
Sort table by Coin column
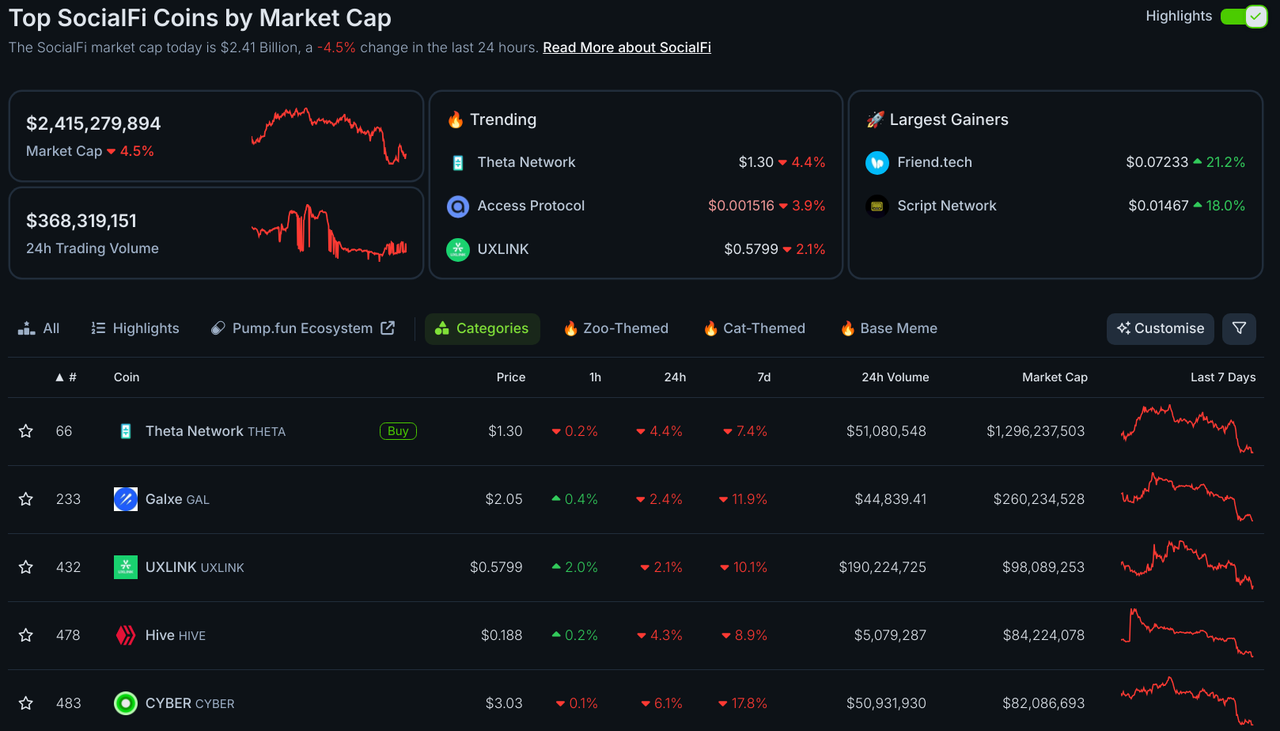126,377
